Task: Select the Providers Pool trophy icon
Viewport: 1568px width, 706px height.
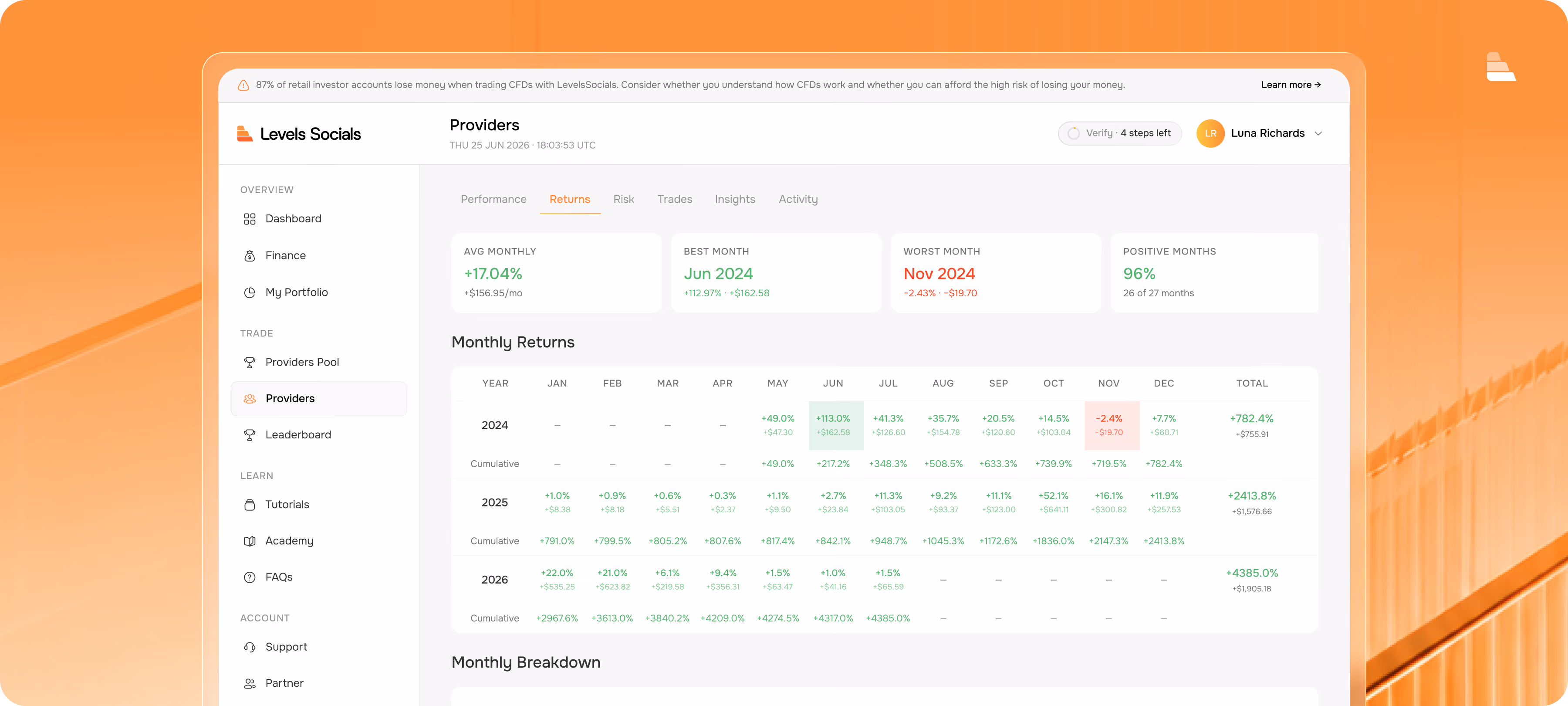Action: click(x=250, y=363)
